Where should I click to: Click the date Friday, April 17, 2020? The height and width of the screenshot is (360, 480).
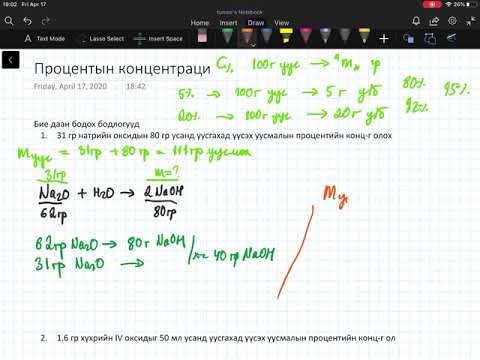pos(70,86)
